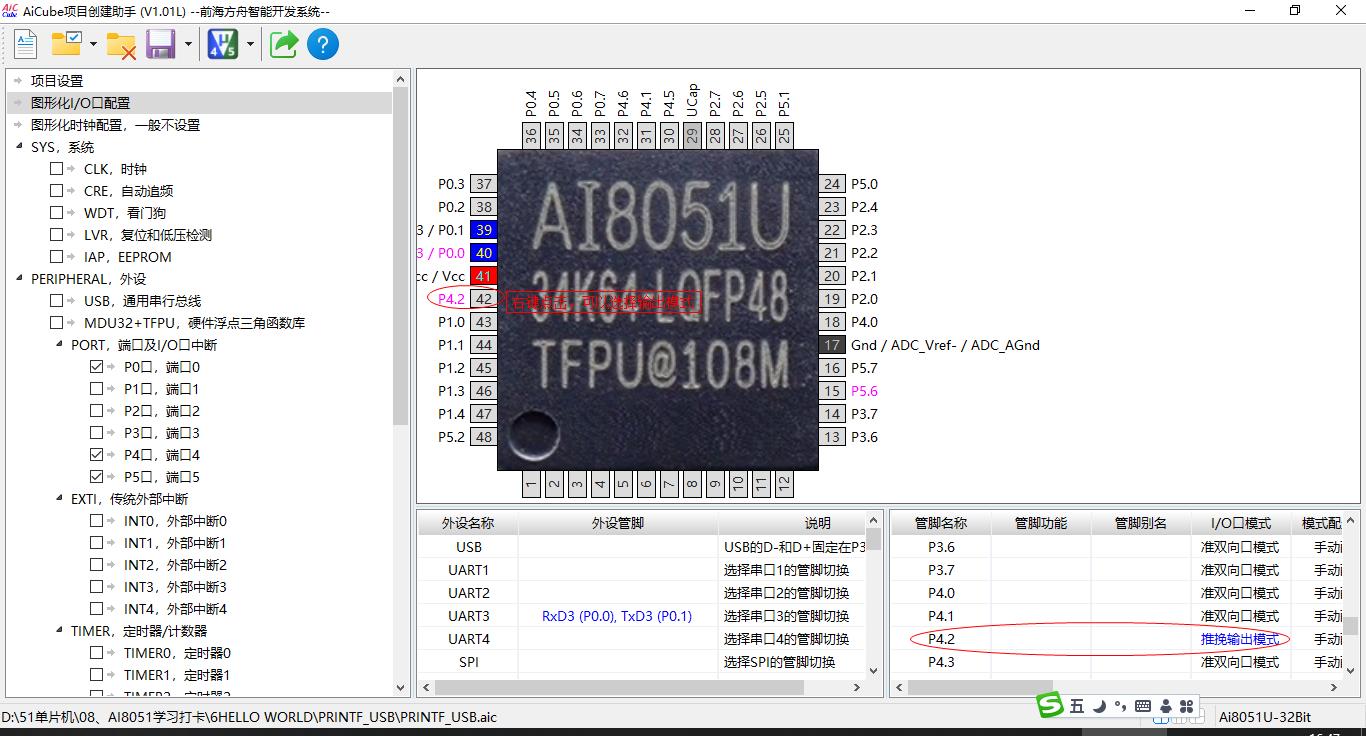Viewport: 1366px width, 736px height.
Task: Open help with the blue question mark
Action: click(x=323, y=44)
